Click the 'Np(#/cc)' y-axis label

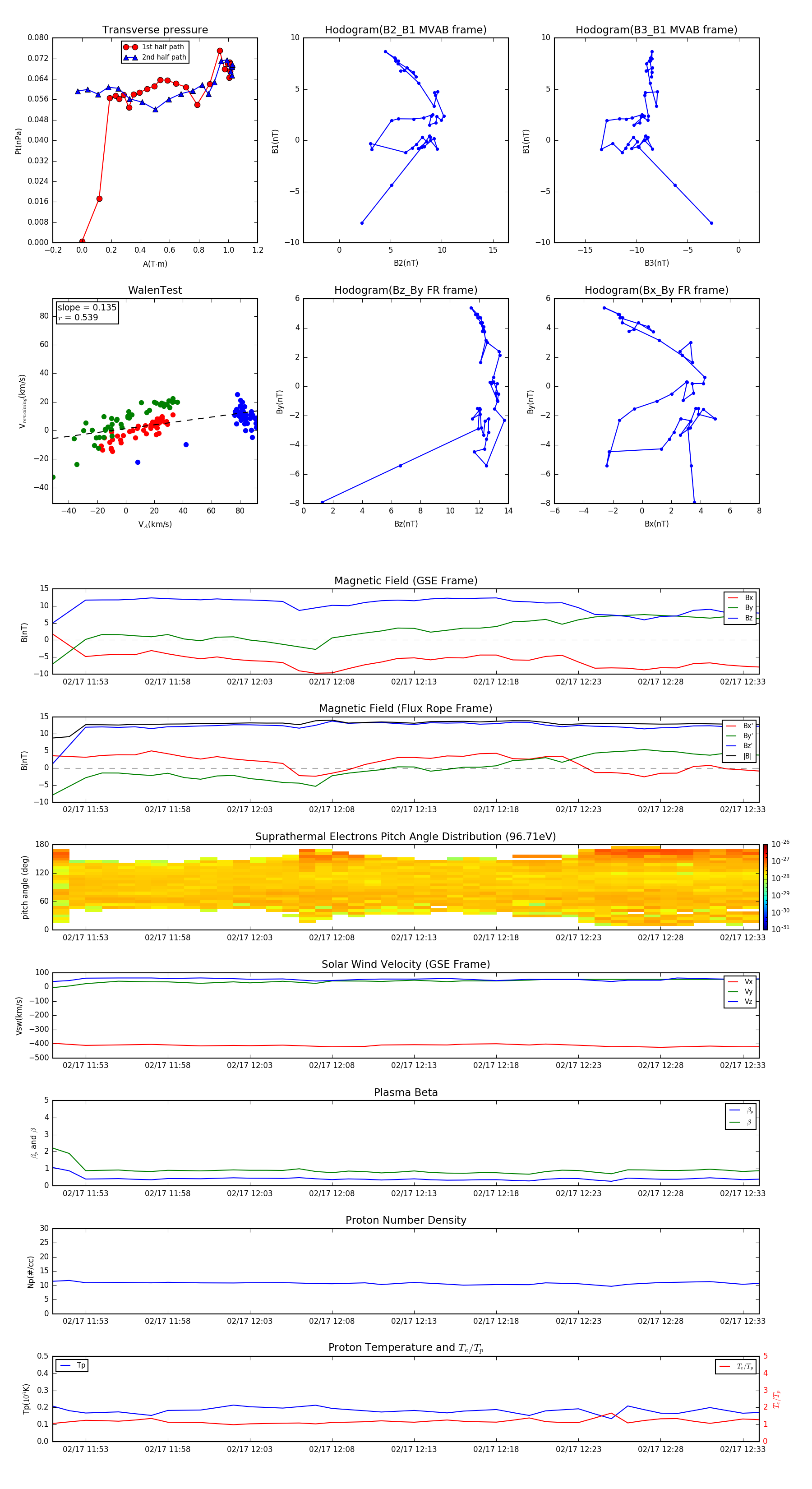[31, 1272]
